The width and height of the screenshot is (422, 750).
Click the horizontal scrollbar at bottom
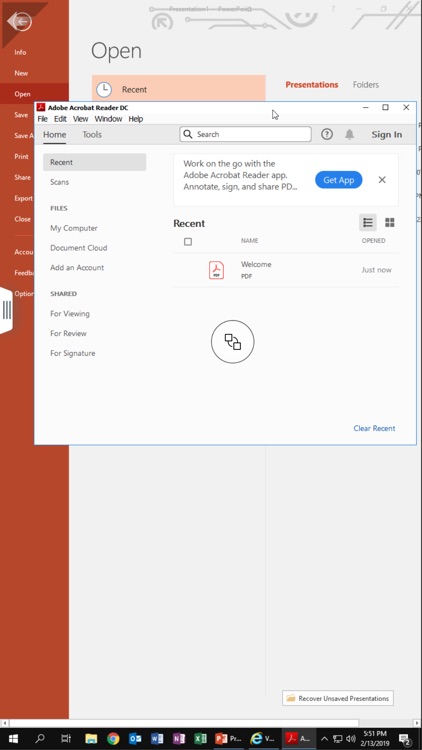coord(184,722)
